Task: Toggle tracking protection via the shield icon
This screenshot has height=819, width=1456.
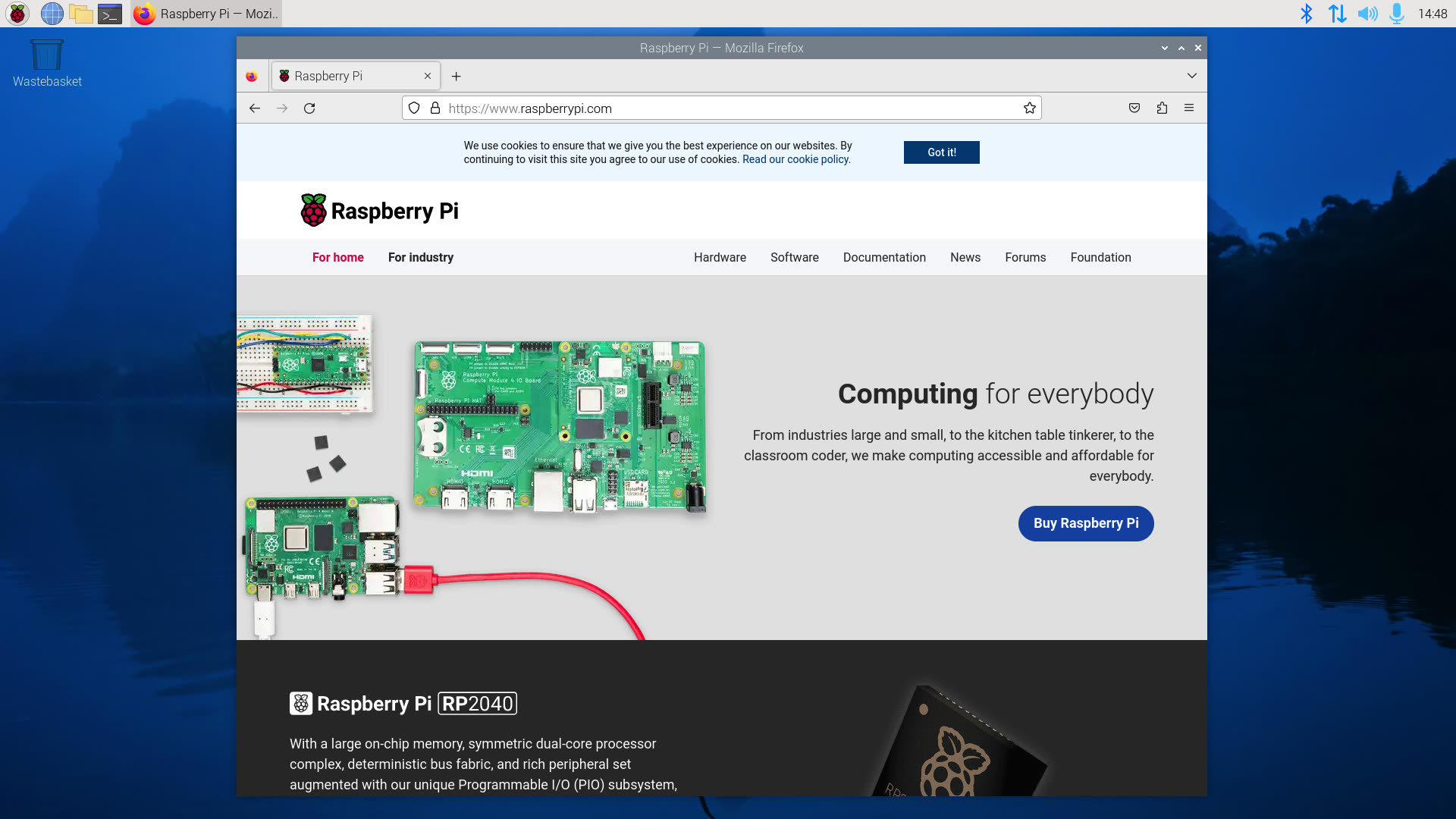Action: click(x=414, y=108)
